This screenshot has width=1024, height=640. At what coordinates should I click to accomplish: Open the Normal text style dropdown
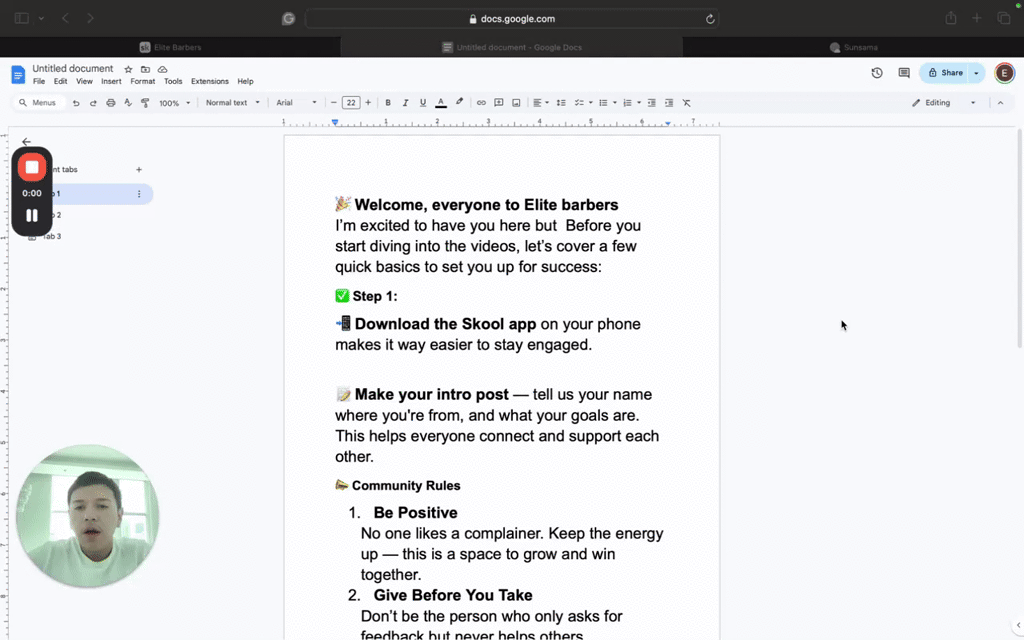click(232, 103)
